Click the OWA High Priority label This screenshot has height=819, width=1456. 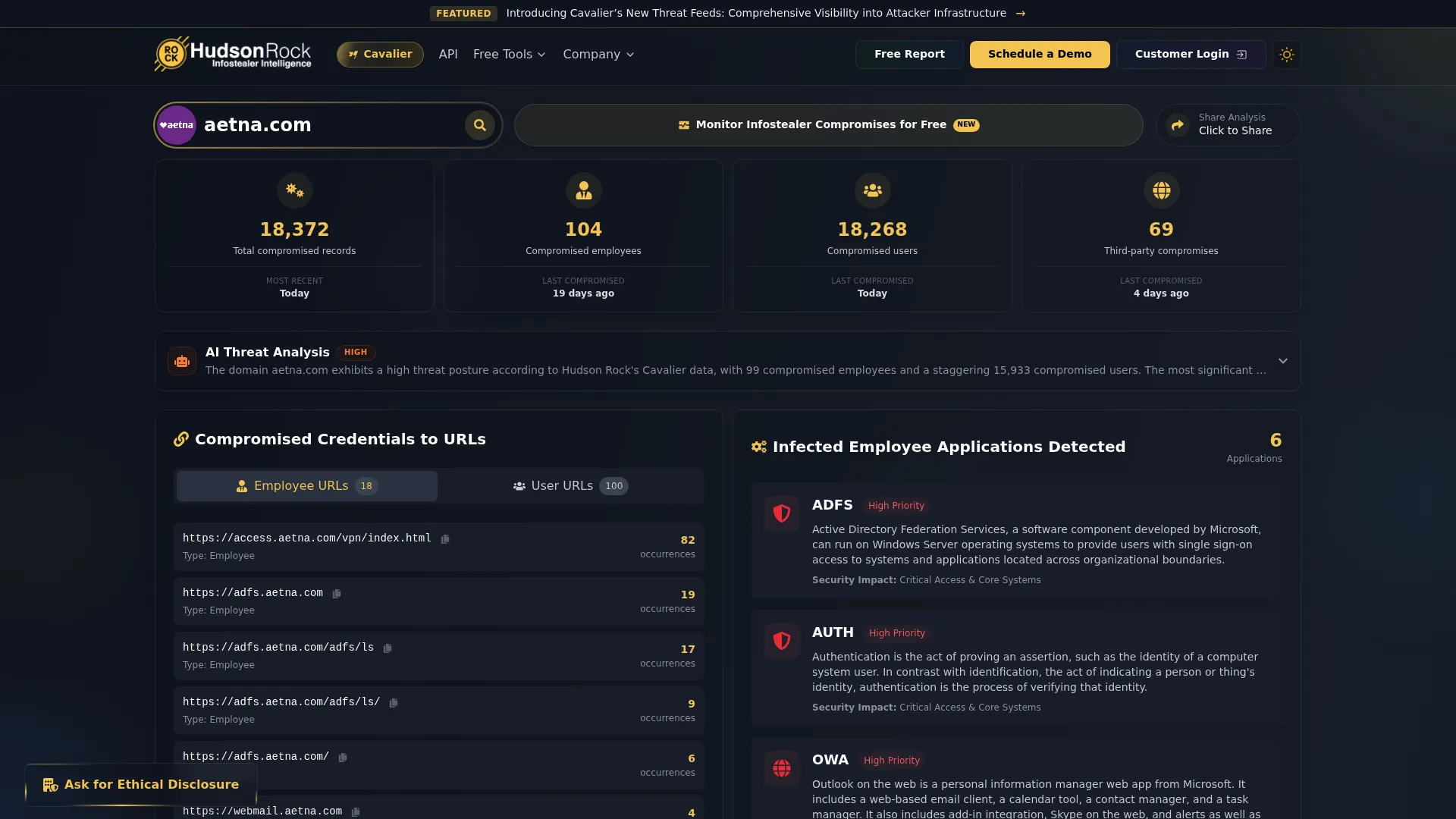click(x=892, y=761)
